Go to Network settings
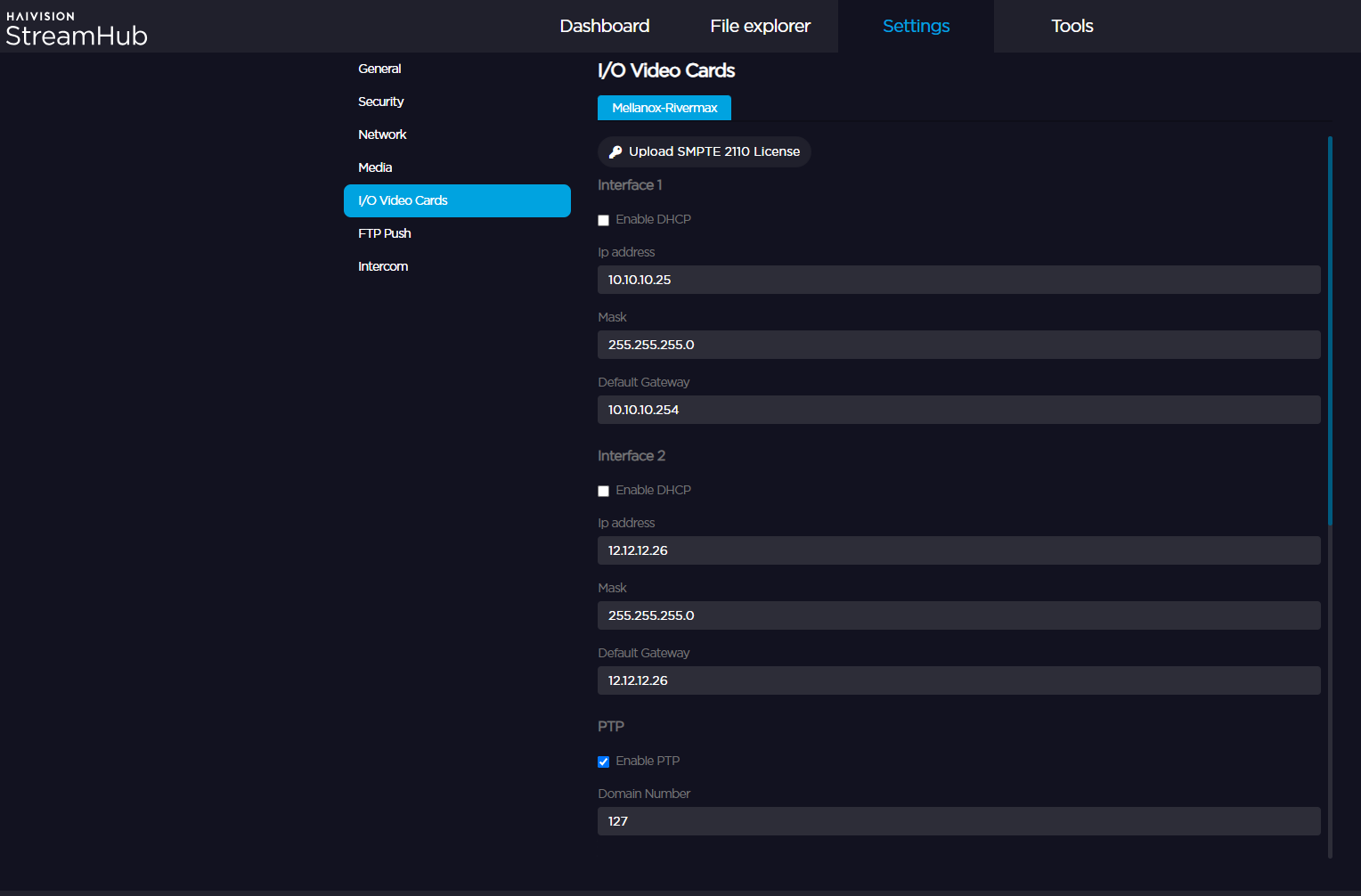Viewport: 1361px width, 896px height. (x=382, y=134)
